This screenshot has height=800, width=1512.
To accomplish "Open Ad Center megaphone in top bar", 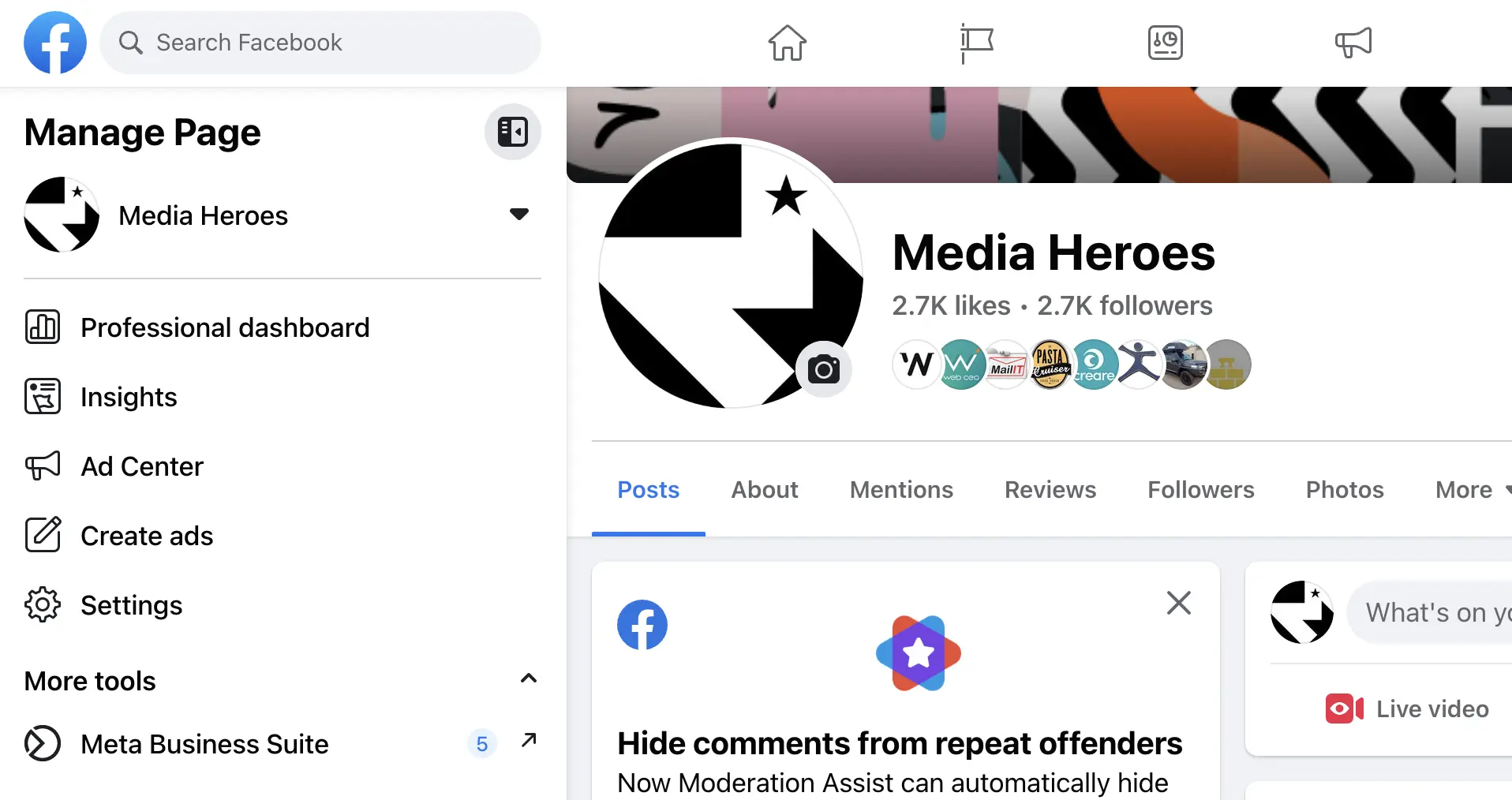I will 1353,43.
